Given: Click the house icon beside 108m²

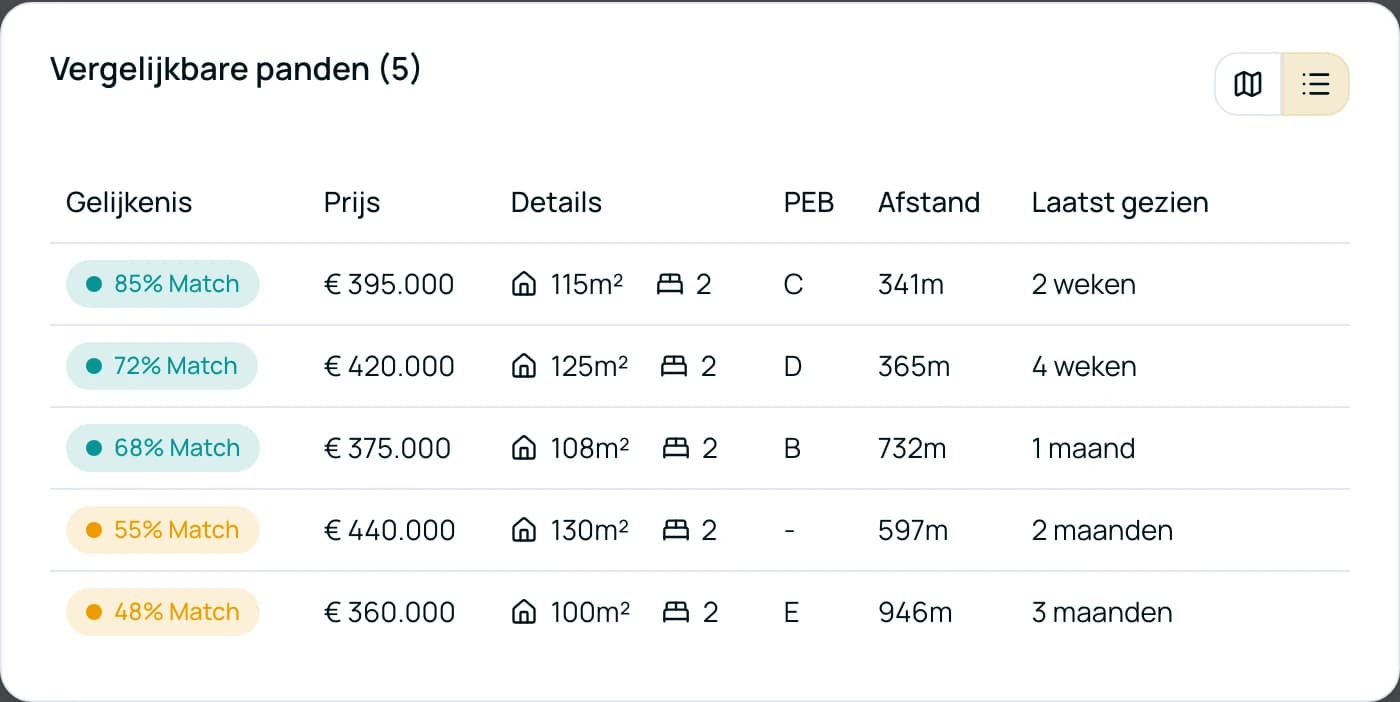Looking at the screenshot, I should pyautogui.click(x=523, y=449).
